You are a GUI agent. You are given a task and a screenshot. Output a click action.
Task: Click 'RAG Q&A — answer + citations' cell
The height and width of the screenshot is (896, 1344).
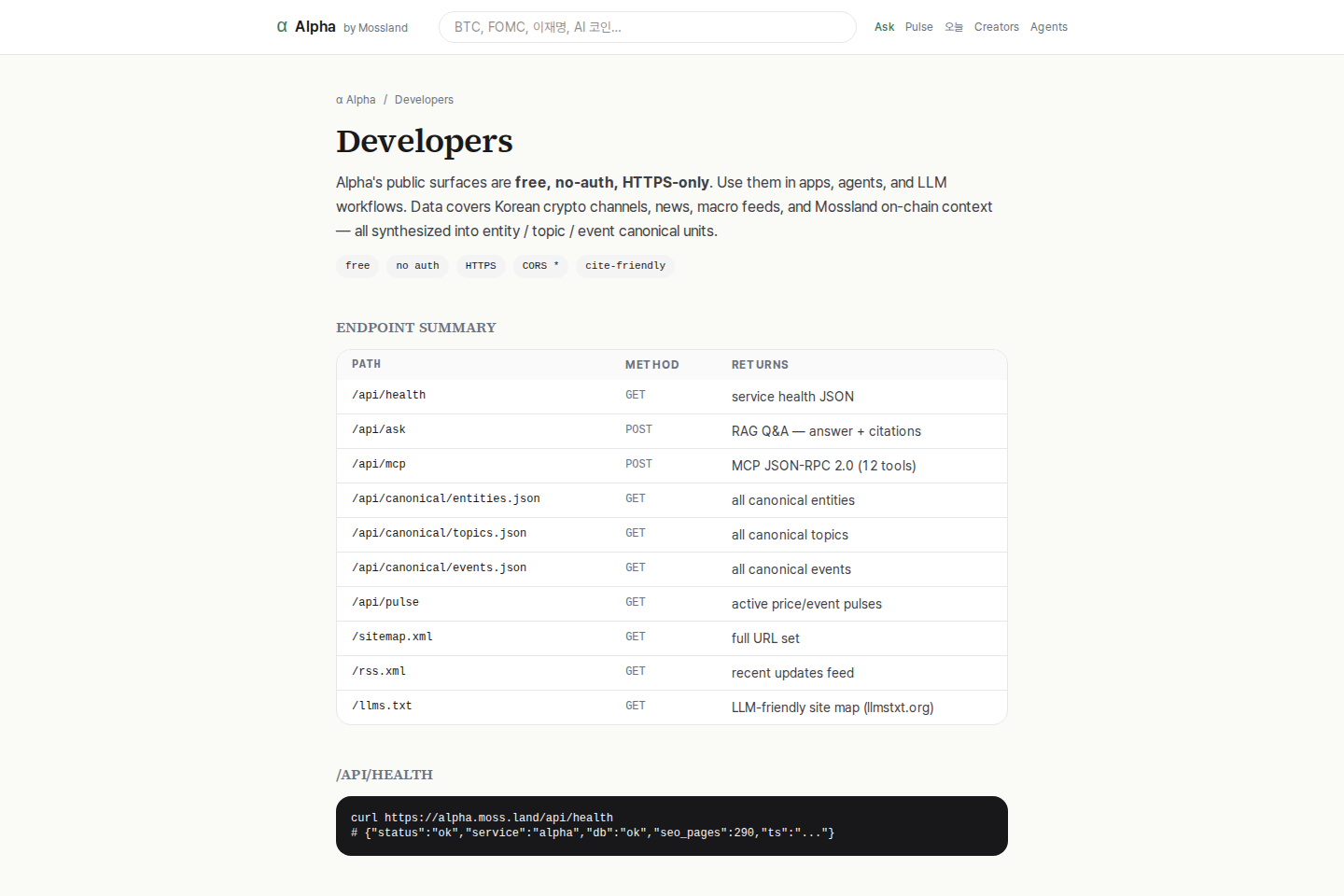[826, 431]
